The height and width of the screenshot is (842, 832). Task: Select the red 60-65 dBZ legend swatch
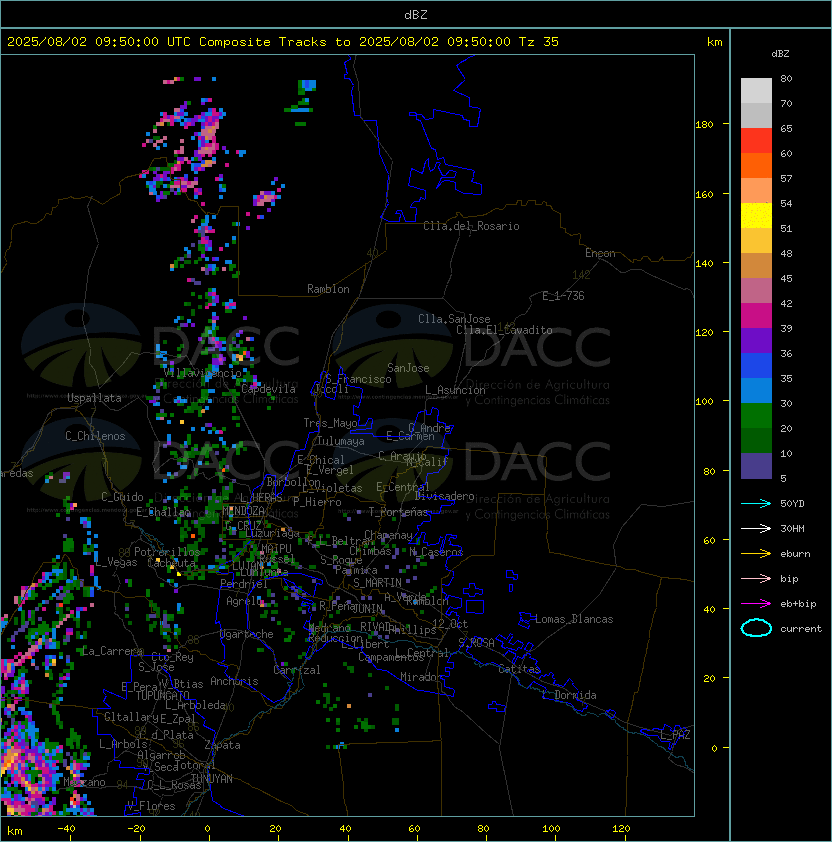pos(756,141)
